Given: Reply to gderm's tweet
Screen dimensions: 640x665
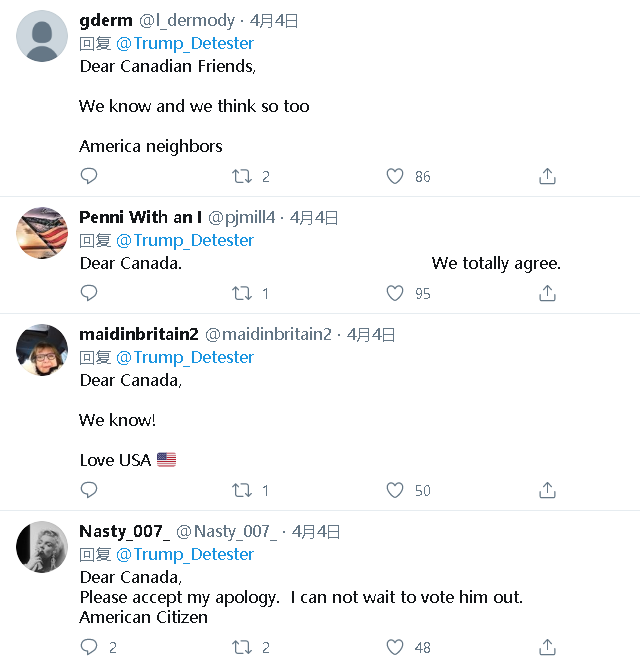Looking at the screenshot, I should tap(89, 176).
